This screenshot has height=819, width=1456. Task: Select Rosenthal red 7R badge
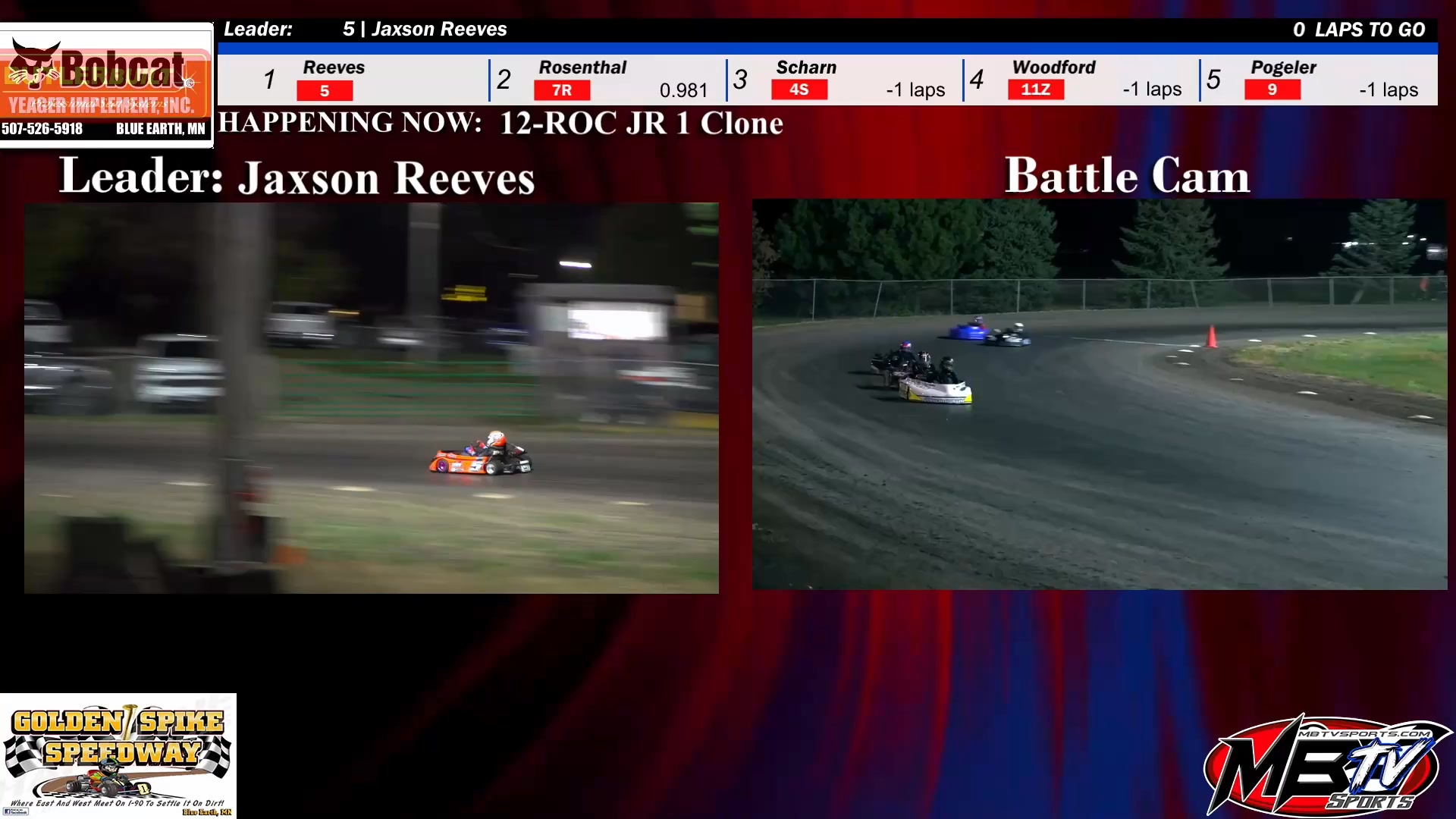[562, 90]
